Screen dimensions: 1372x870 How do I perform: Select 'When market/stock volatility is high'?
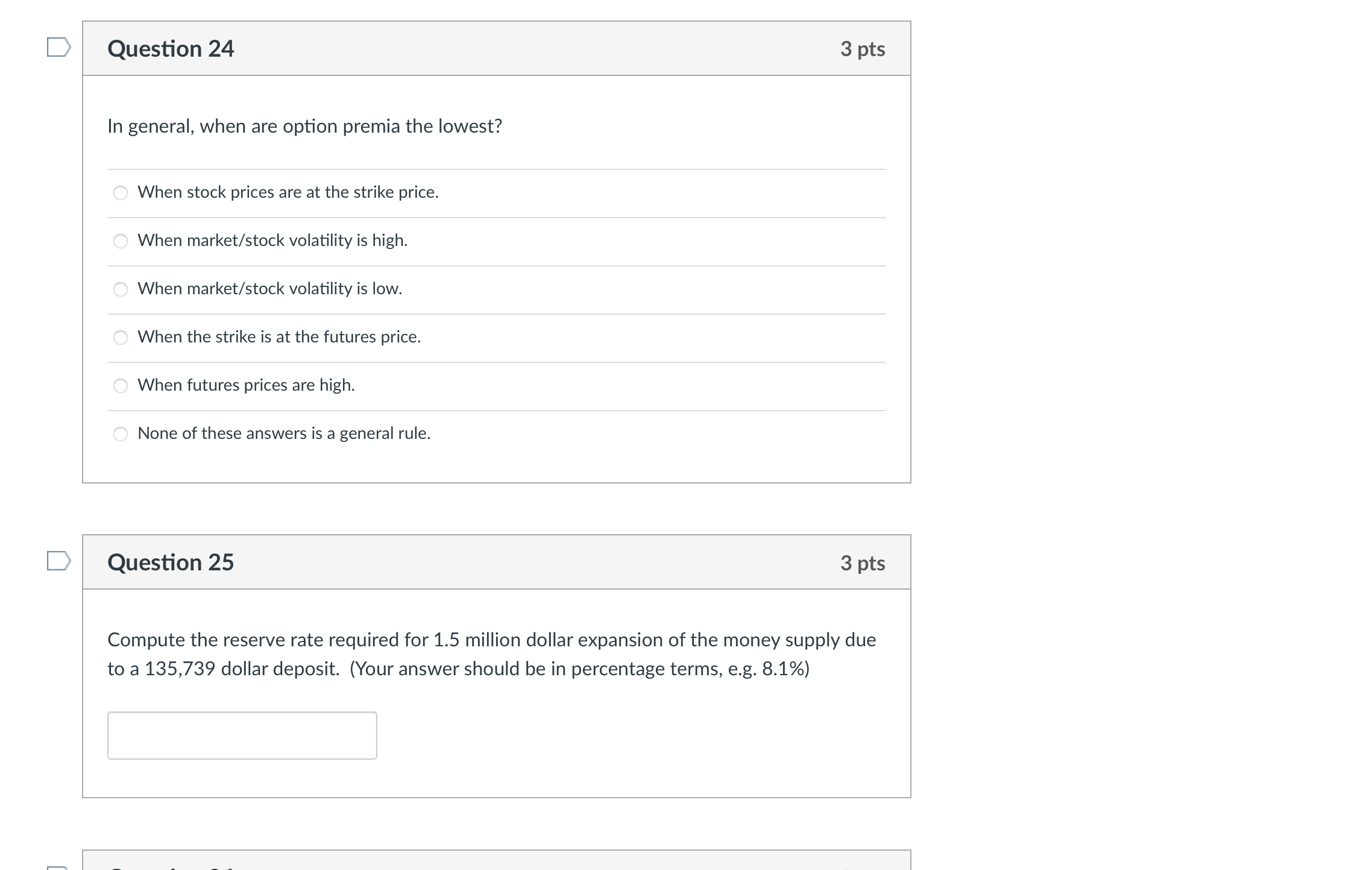pos(121,241)
